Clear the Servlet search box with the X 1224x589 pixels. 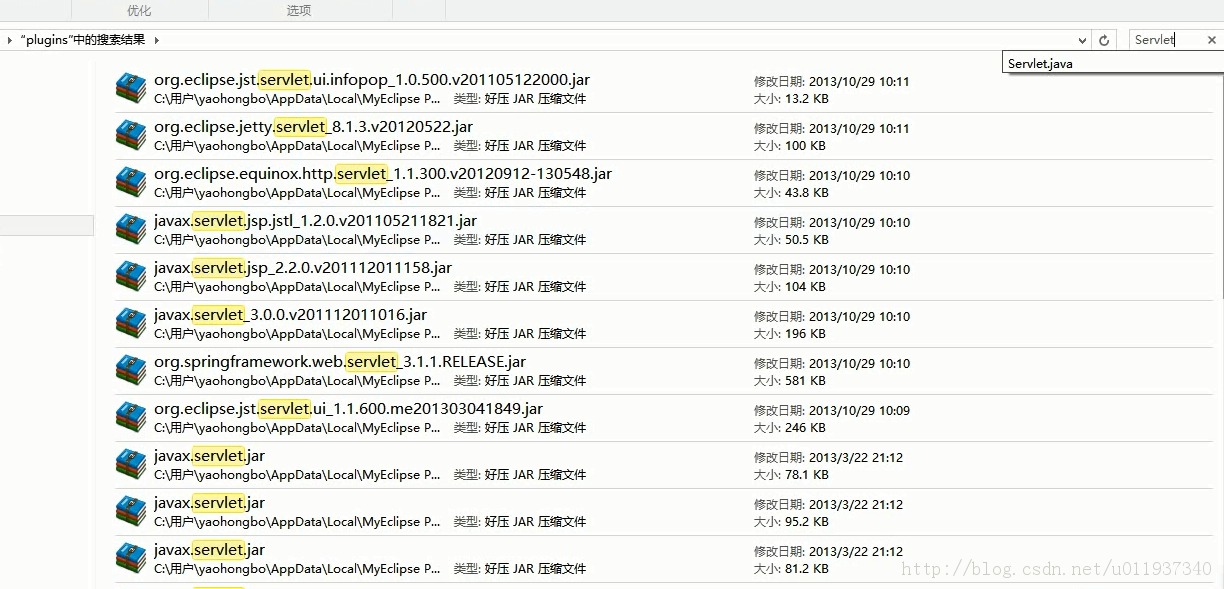point(1212,40)
